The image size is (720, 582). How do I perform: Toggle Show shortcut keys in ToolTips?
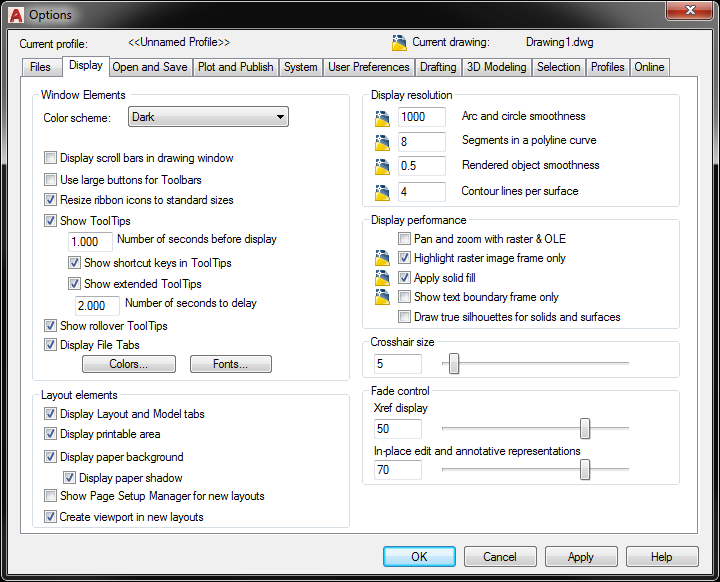(74, 263)
